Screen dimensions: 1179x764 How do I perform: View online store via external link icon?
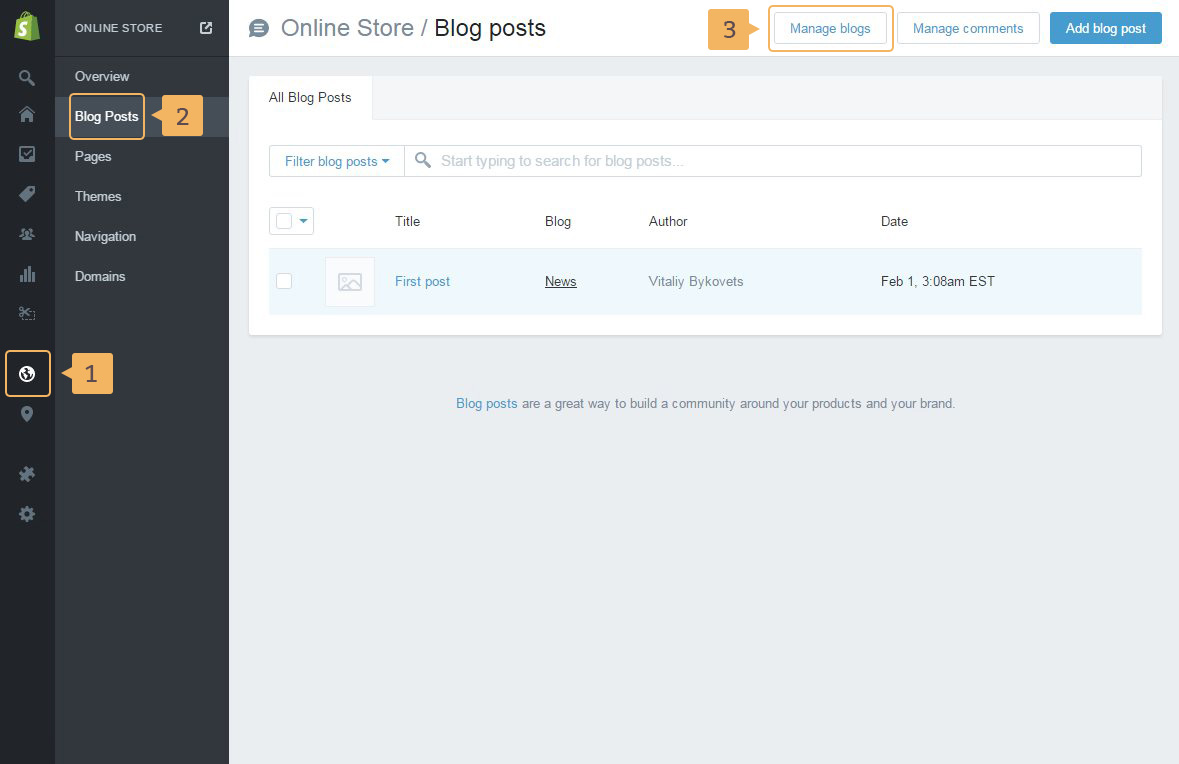[x=206, y=28]
